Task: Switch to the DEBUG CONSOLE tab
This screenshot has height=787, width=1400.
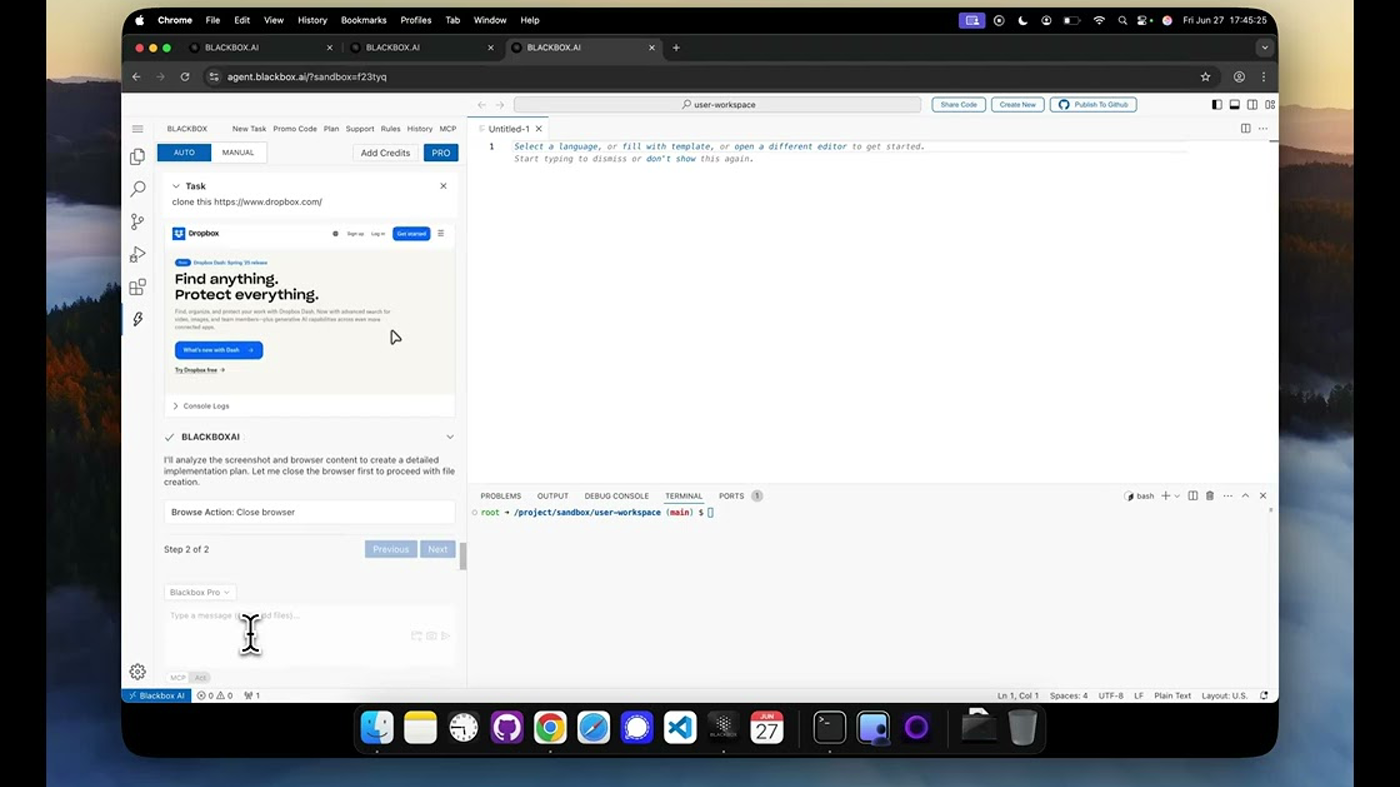Action: click(x=616, y=496)
